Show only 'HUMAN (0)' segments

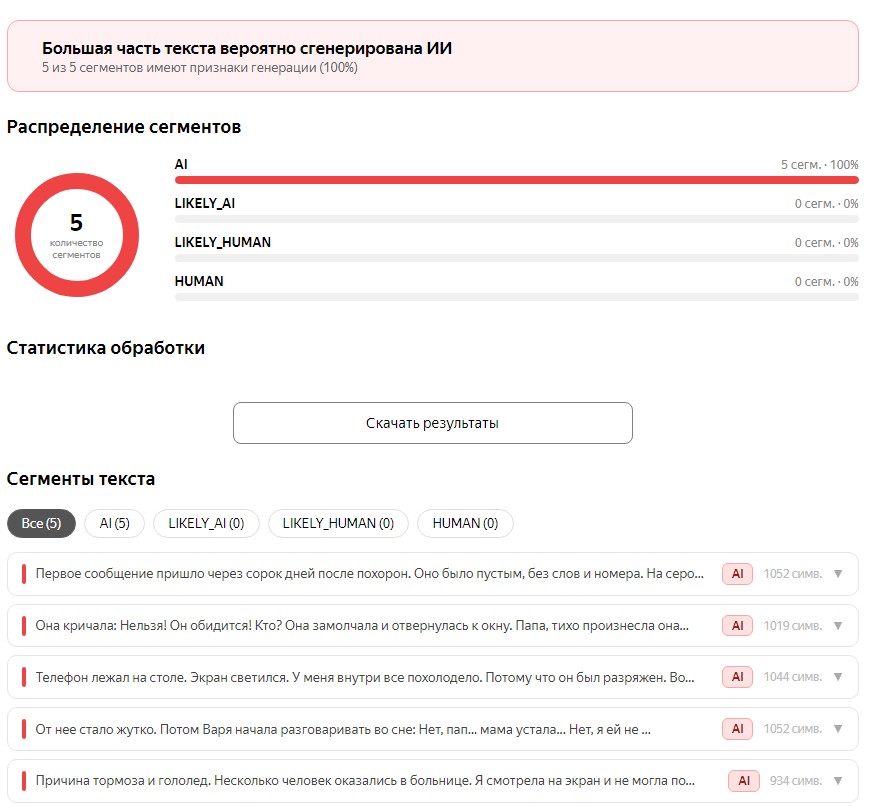point(465,523)
